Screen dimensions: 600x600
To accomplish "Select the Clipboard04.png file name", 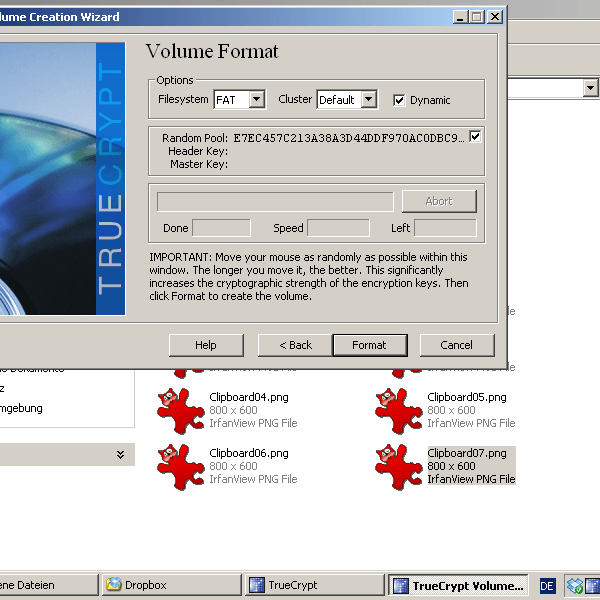I will 249,397.
